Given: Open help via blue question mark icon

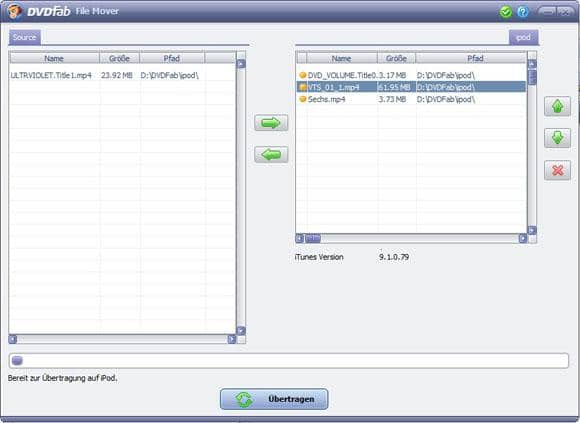Looking at the screenshot, I should tap(523, 12).
